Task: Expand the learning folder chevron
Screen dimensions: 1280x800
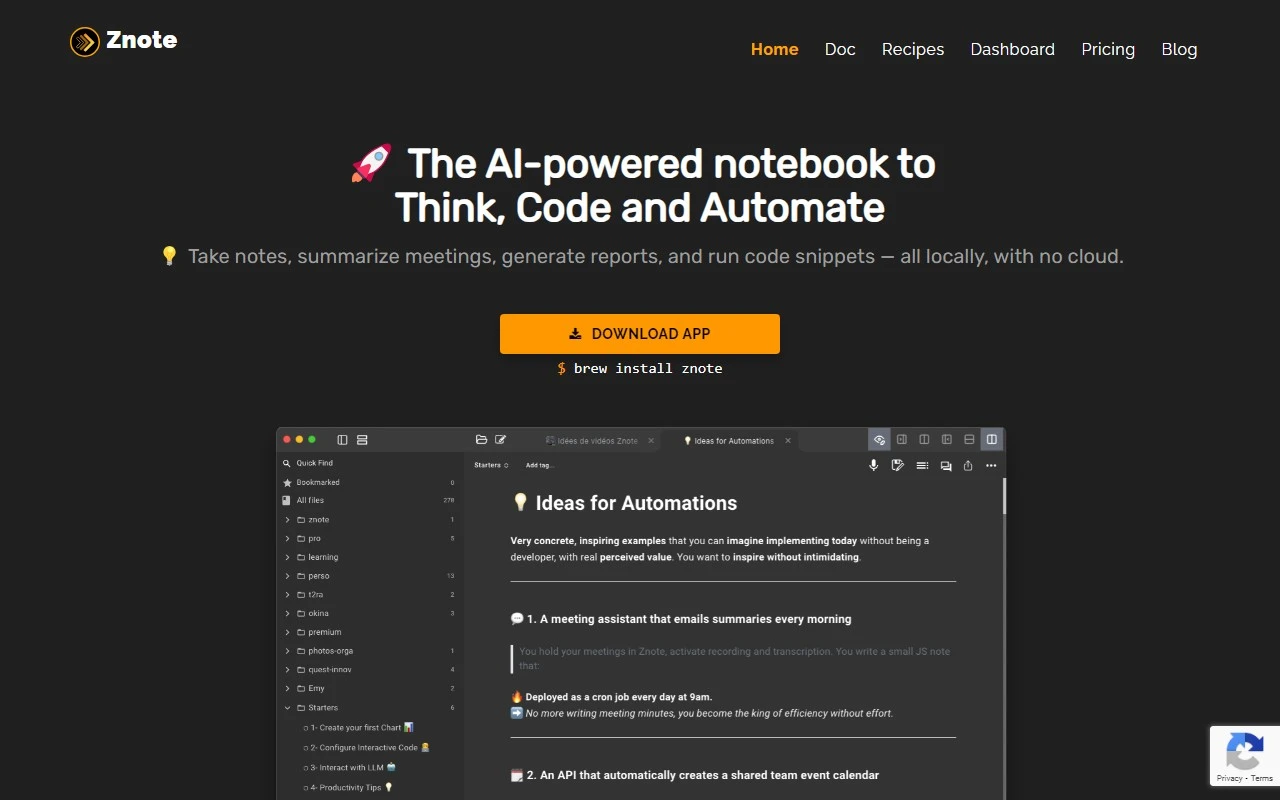Action: click(x=288, y=557)
